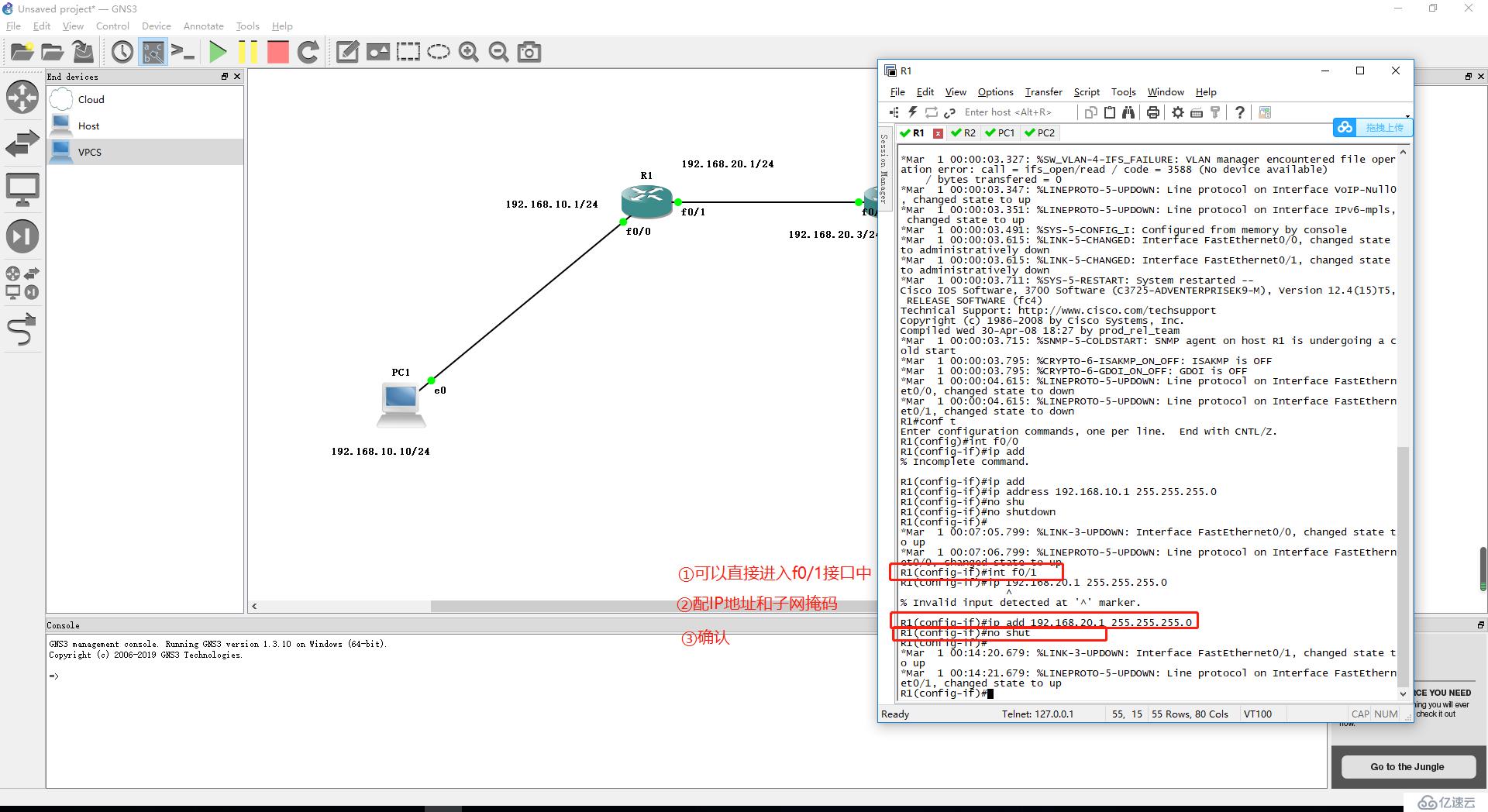Select Host in End devices list
1488x812 pixels.
[x=145, y=126]
